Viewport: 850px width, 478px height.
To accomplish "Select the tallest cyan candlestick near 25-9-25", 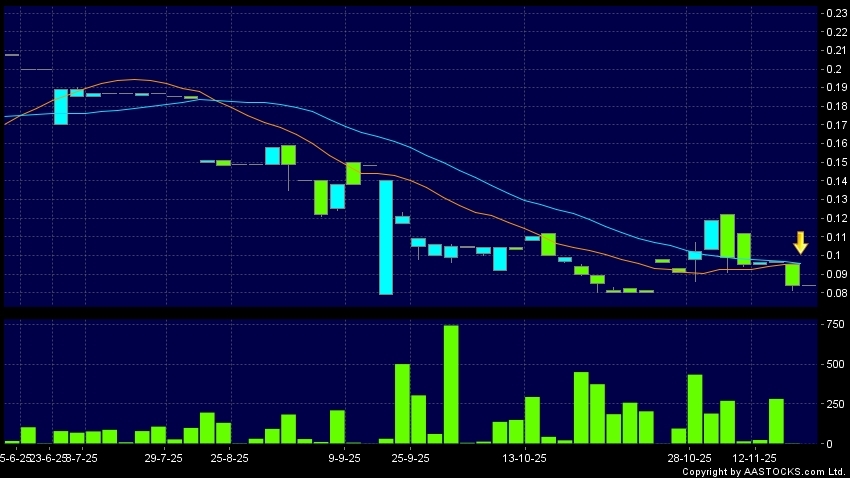I will point(385,237).
